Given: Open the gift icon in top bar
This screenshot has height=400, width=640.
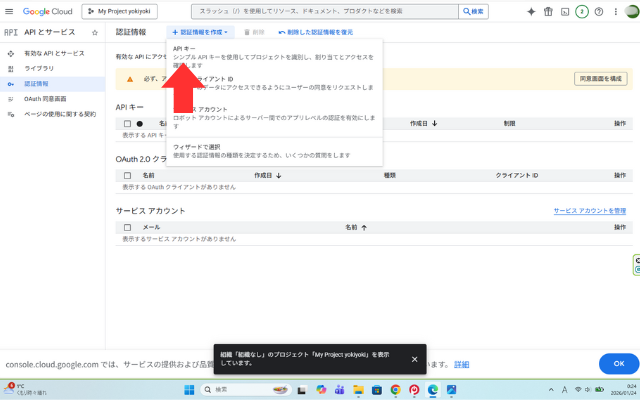Looking at the screenshot, I should pos(548,11).
